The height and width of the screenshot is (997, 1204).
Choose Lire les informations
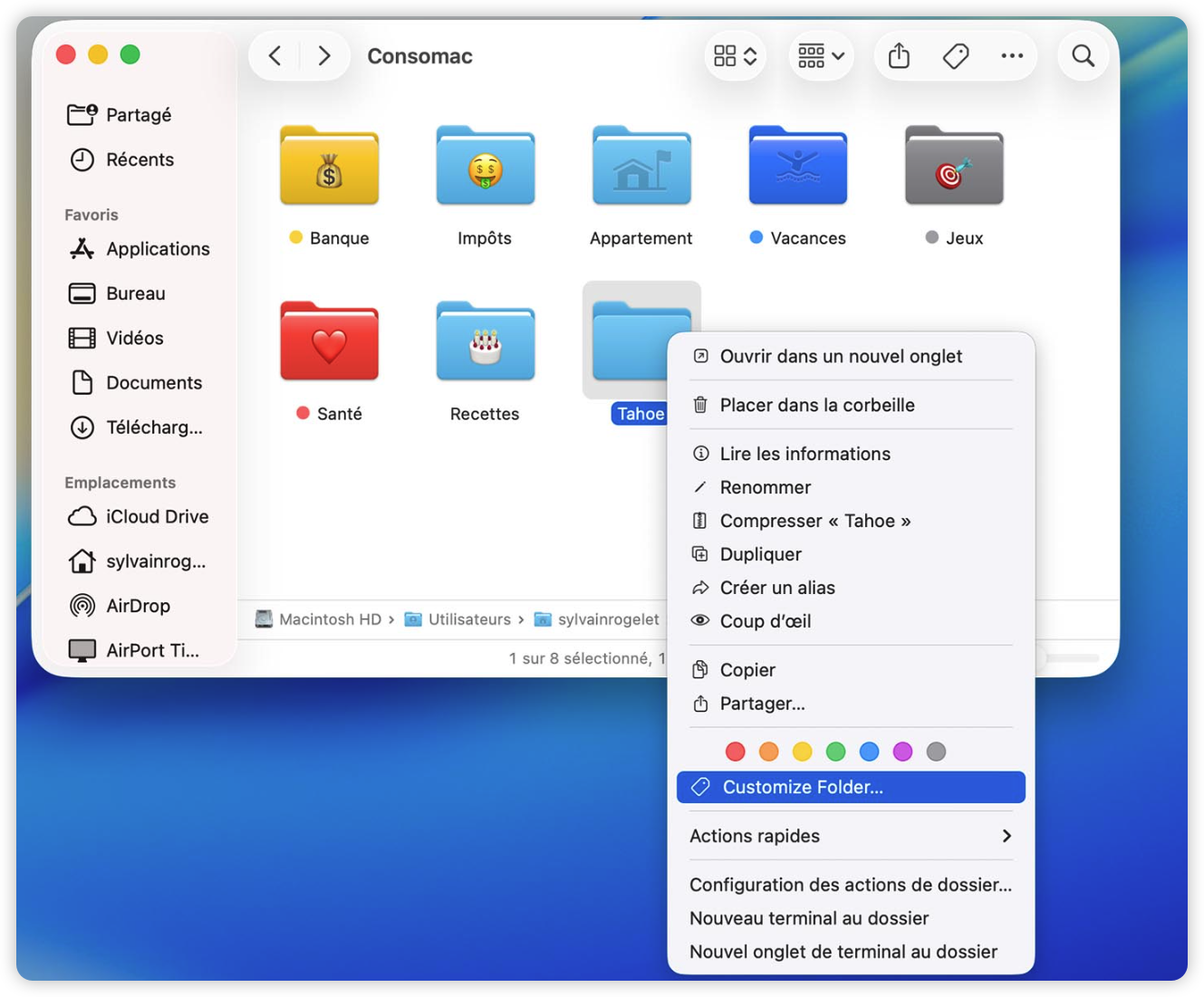pos(851,454)
